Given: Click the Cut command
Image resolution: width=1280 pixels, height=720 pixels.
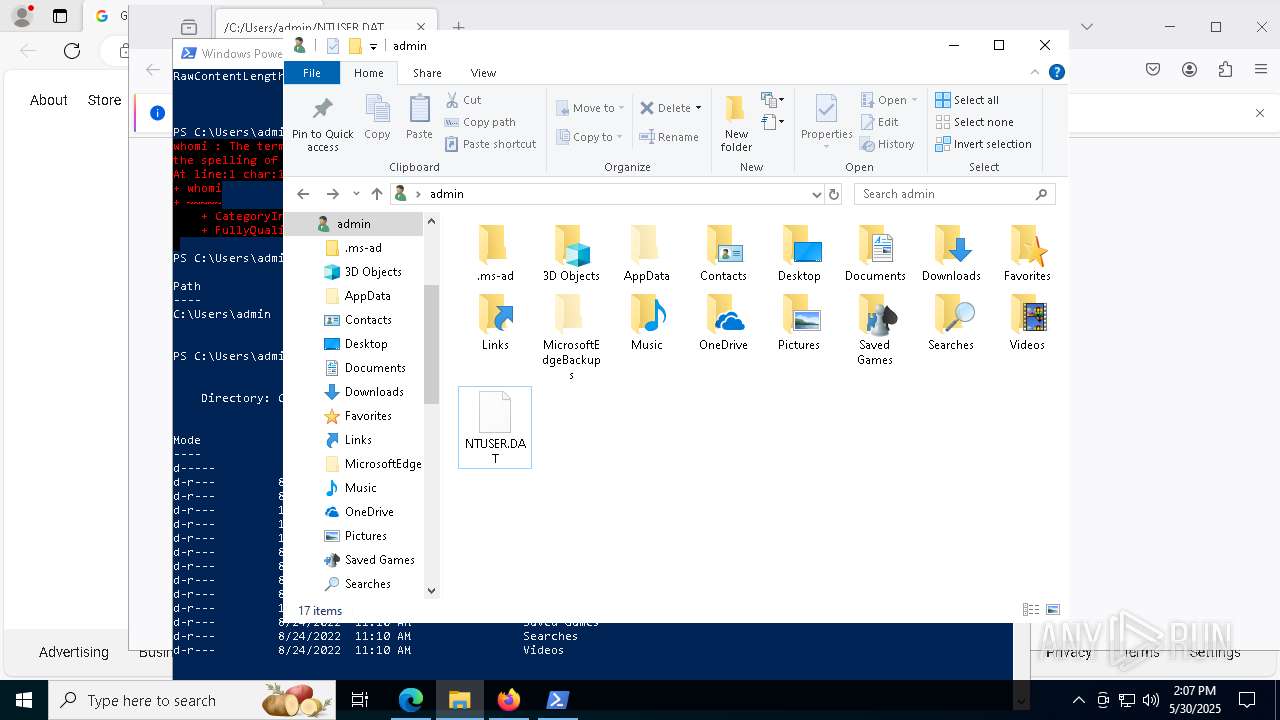Looking at the screenshot, I should pos(464,100).
